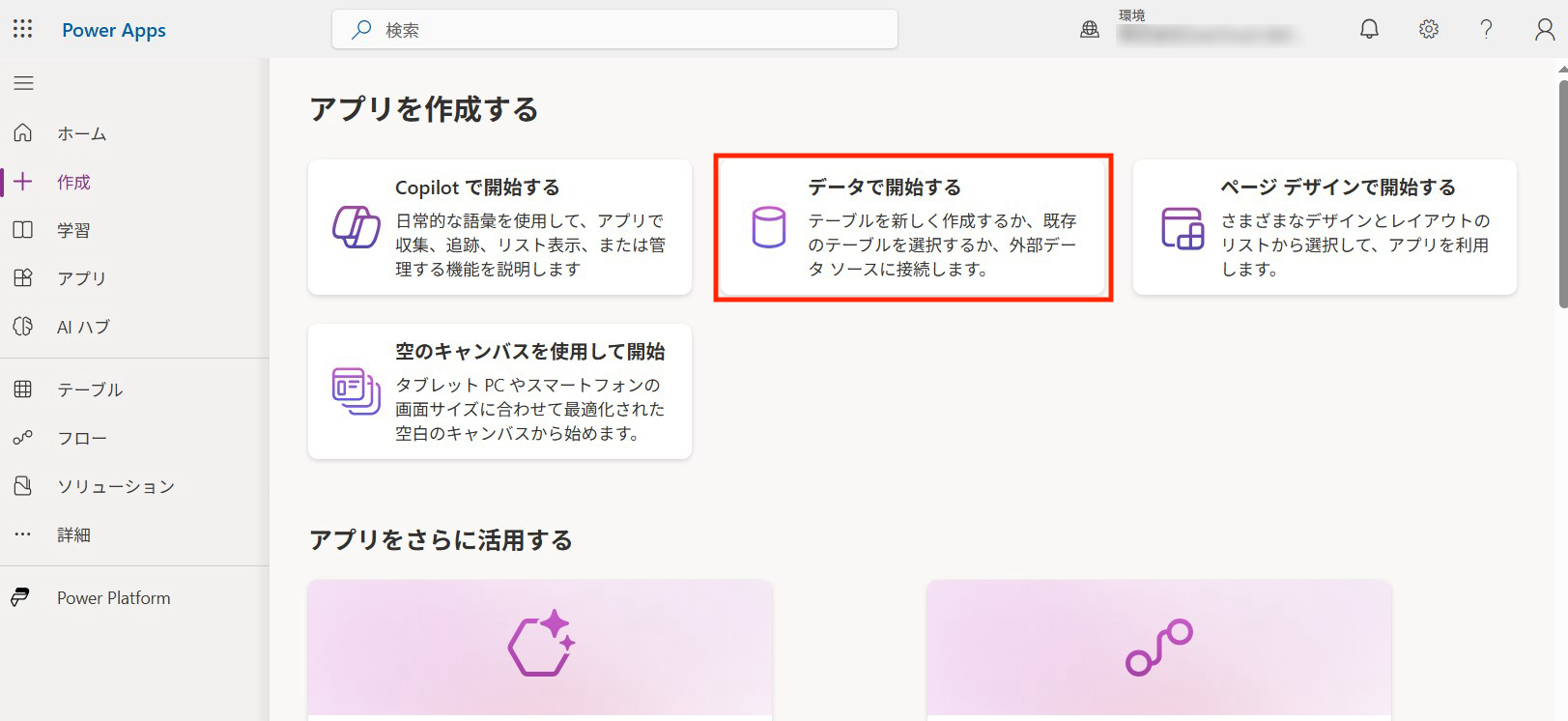Open the settings gear

click(x=1429, y=29)
